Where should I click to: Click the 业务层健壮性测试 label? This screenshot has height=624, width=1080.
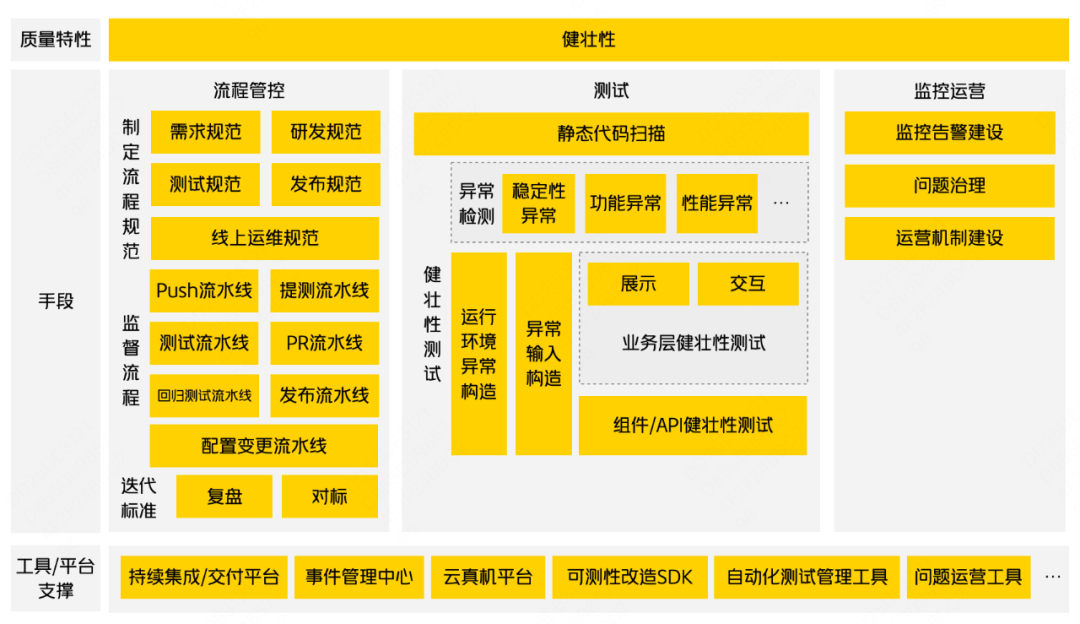(694, 343)
